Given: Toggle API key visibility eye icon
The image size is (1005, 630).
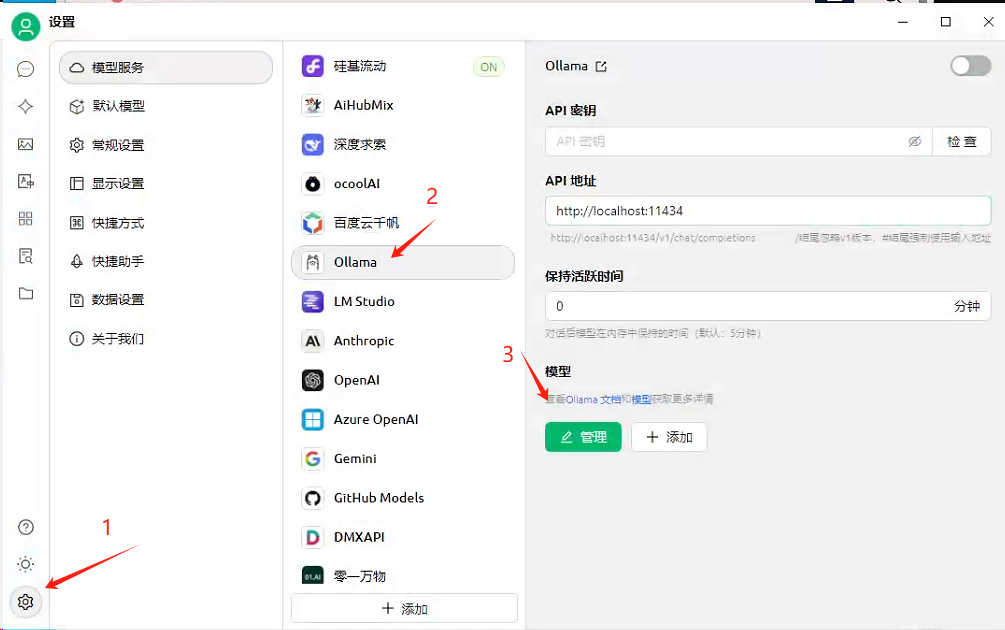Looking at the screenshot, I should (915, 141).
